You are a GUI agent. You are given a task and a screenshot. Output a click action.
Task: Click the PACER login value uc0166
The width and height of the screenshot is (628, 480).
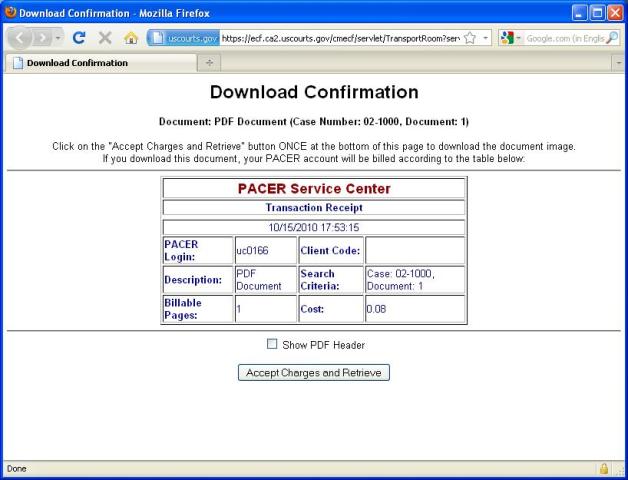click(x=252, y=250)
